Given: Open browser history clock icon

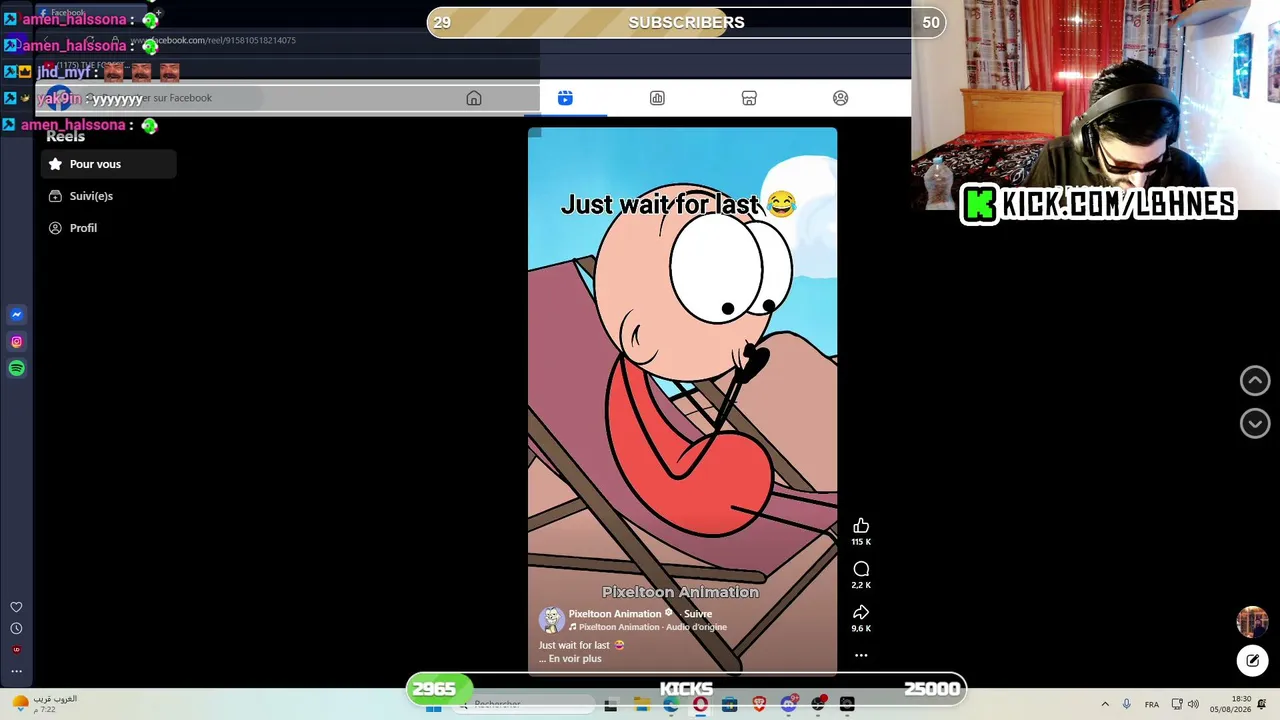Looking at the screenshot, I should tap(16, 628).
